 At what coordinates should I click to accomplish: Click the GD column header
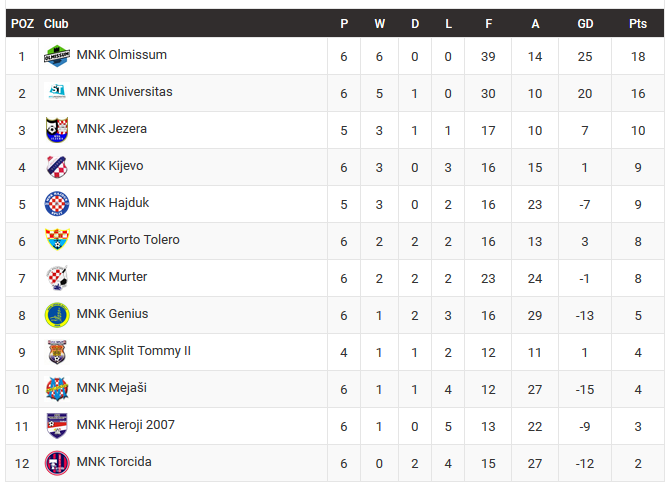585,23
